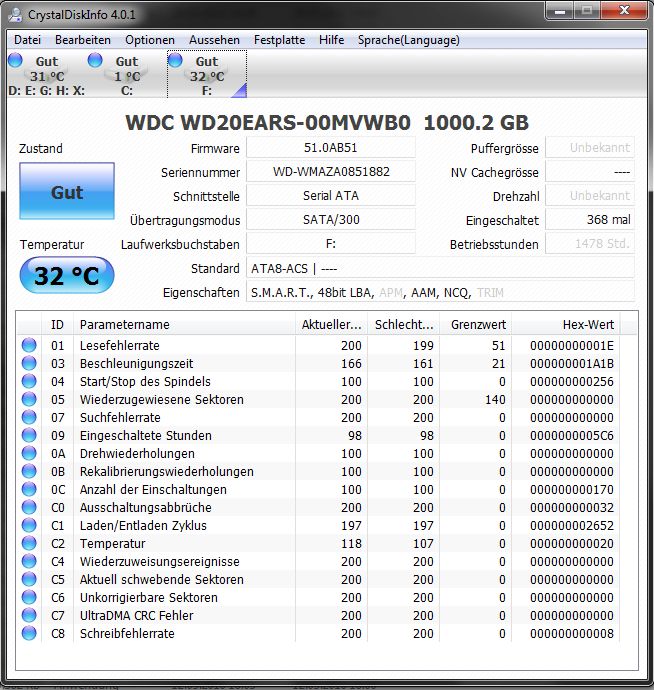Click status orb for Beschleunigungszeit row
Viewport: 654px width, 690px height.
[29, 363]
